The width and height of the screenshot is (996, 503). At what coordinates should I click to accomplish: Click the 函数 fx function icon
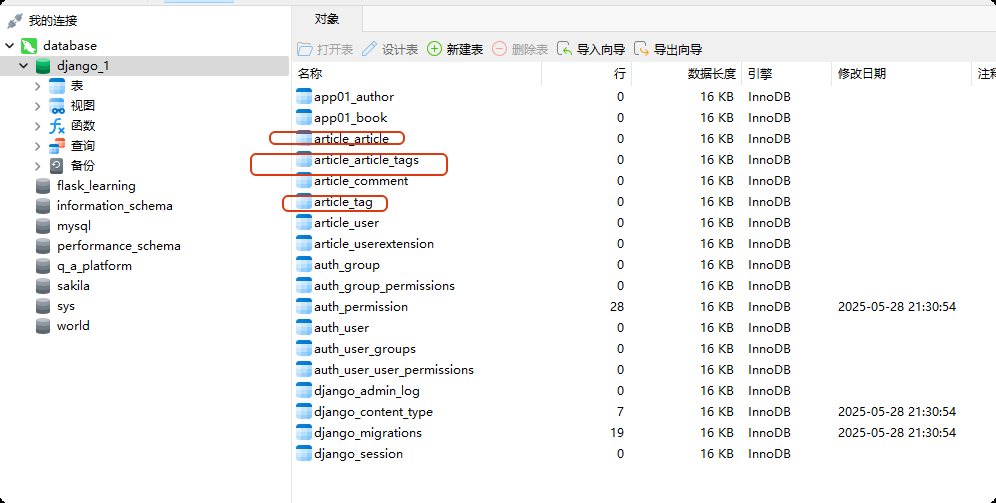point(57,126)
